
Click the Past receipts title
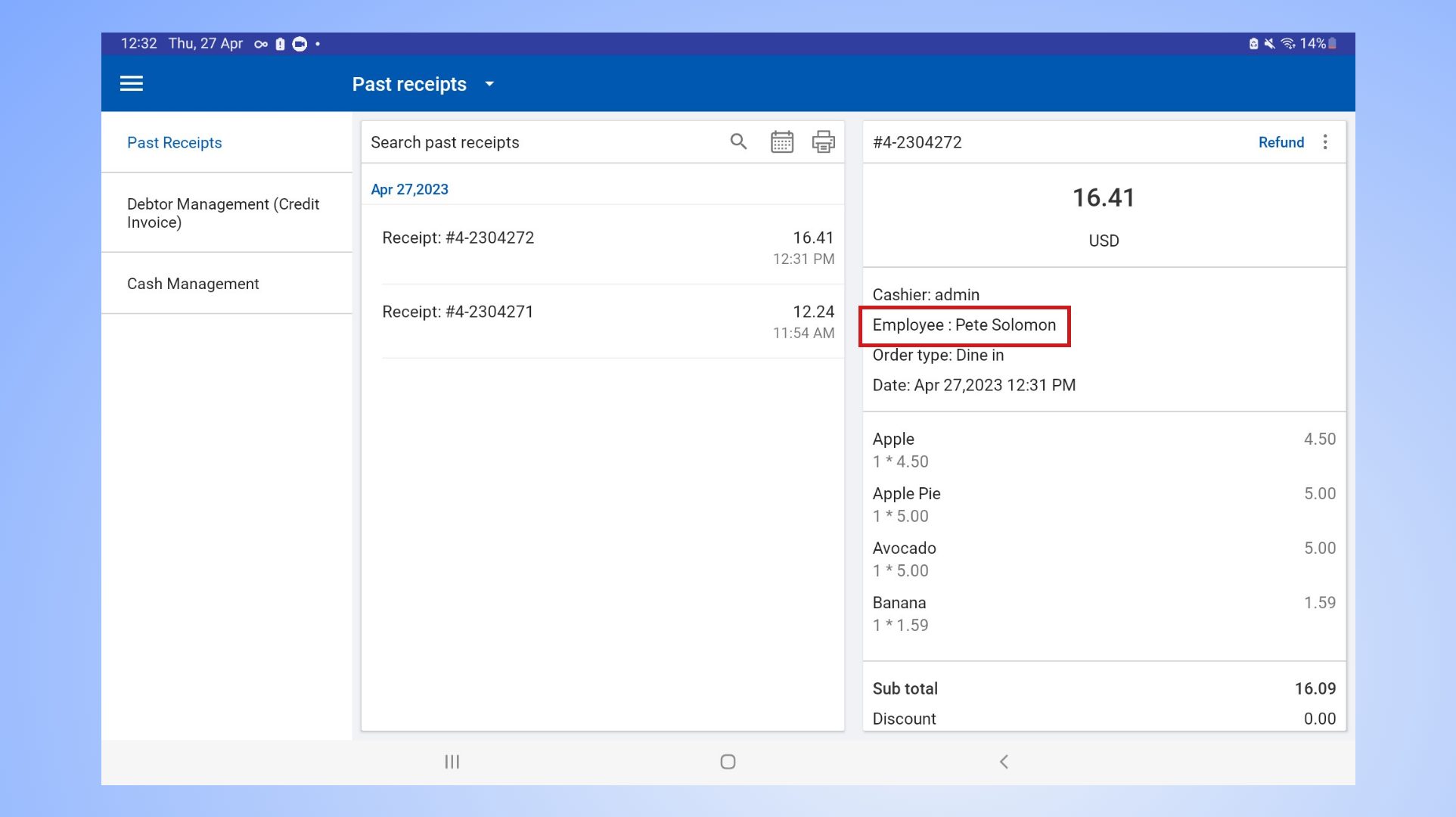click(x=409, y=84)
